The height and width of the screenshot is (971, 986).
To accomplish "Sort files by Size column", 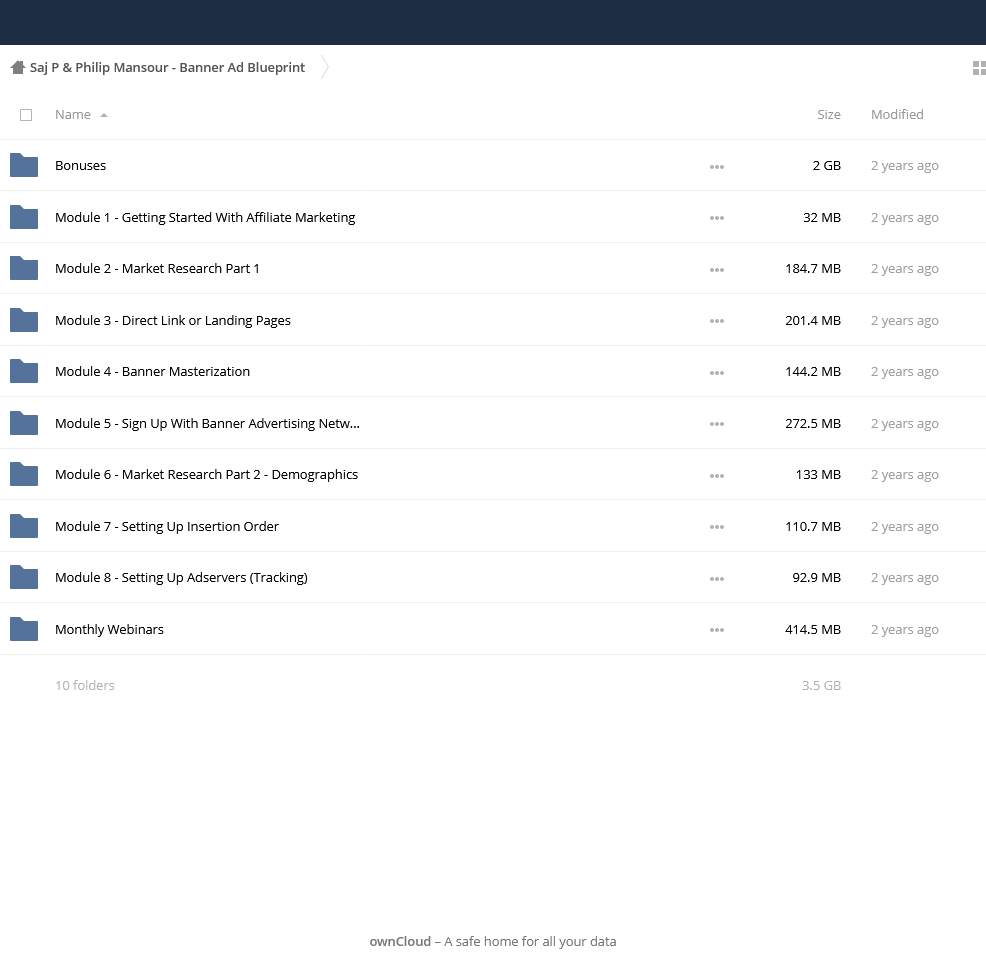I will click(829, 114).
